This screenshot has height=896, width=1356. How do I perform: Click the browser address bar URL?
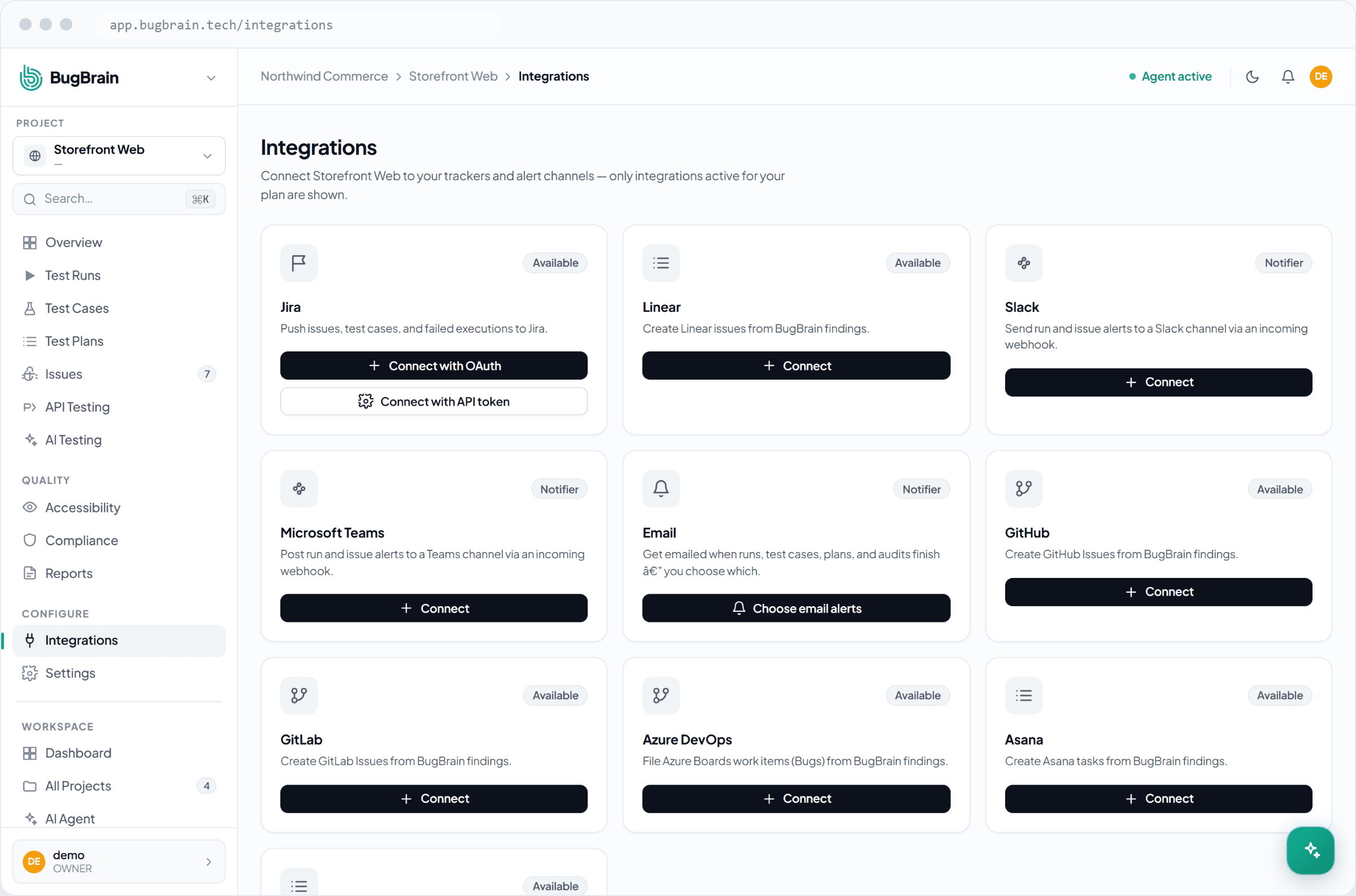coord(221,25)
